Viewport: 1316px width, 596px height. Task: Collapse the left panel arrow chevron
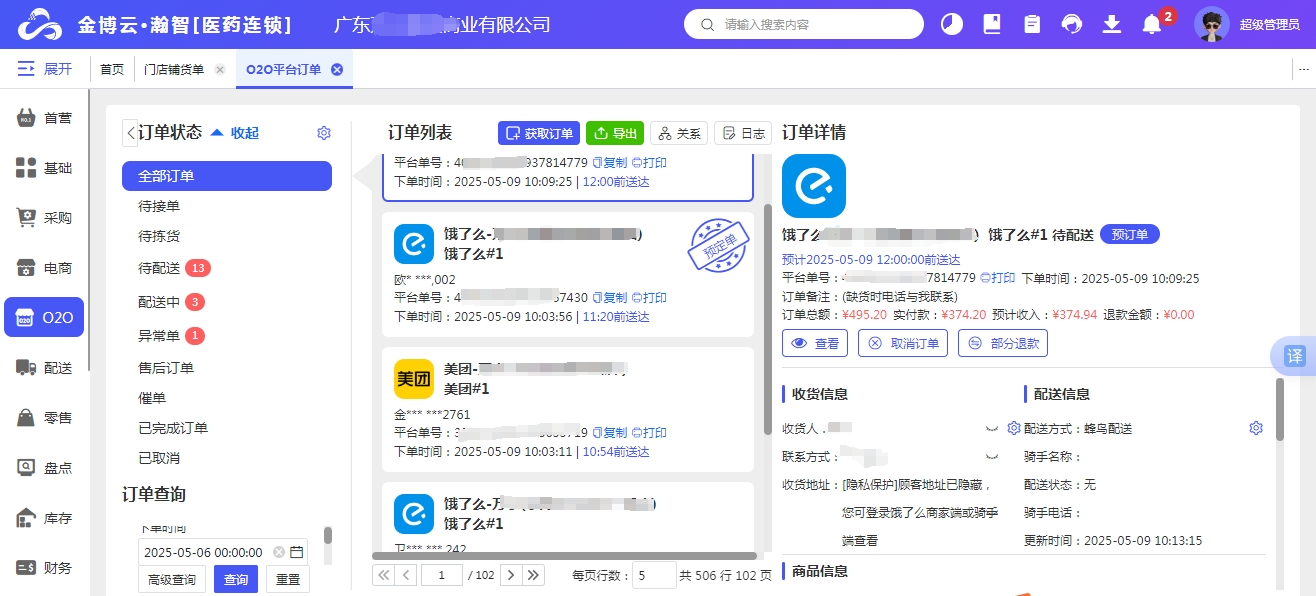(x=130, y=133)
